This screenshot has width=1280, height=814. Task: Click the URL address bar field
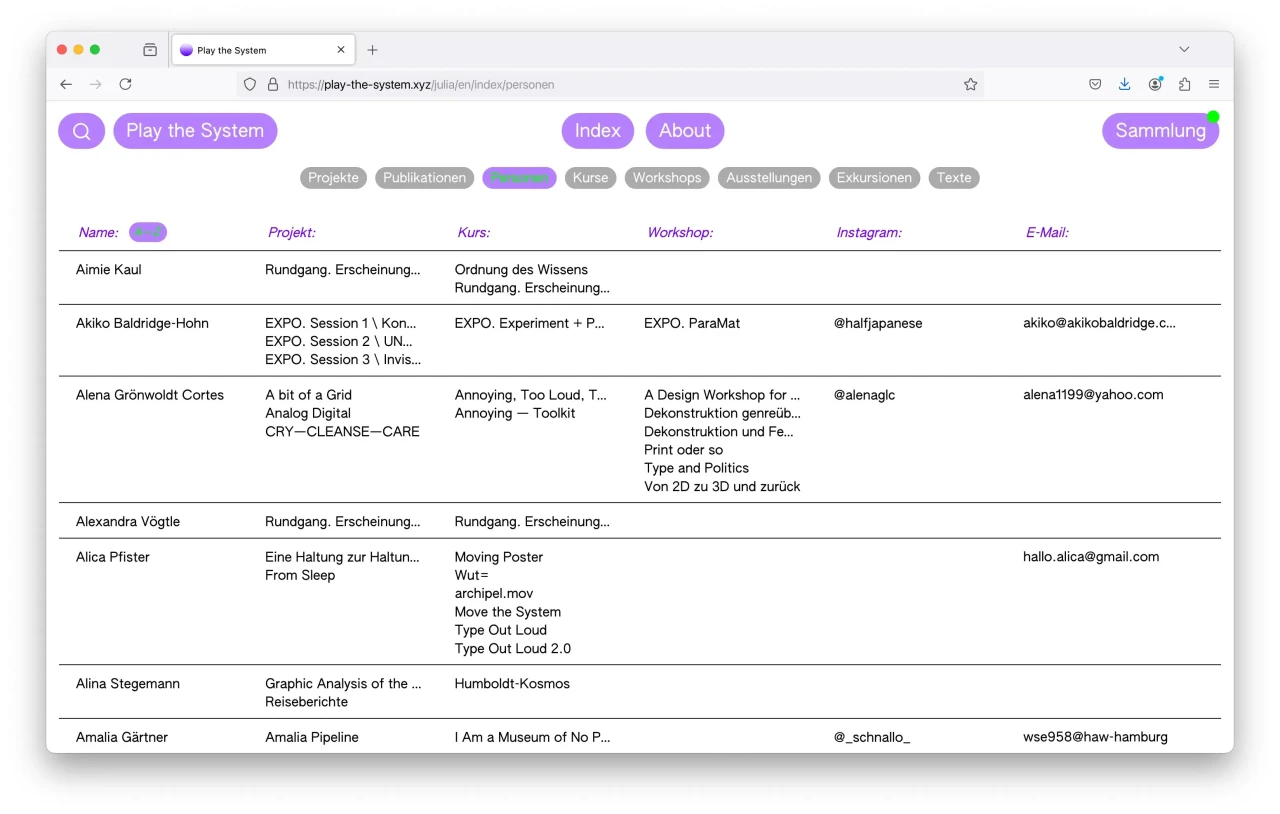[x=600, y=85]
